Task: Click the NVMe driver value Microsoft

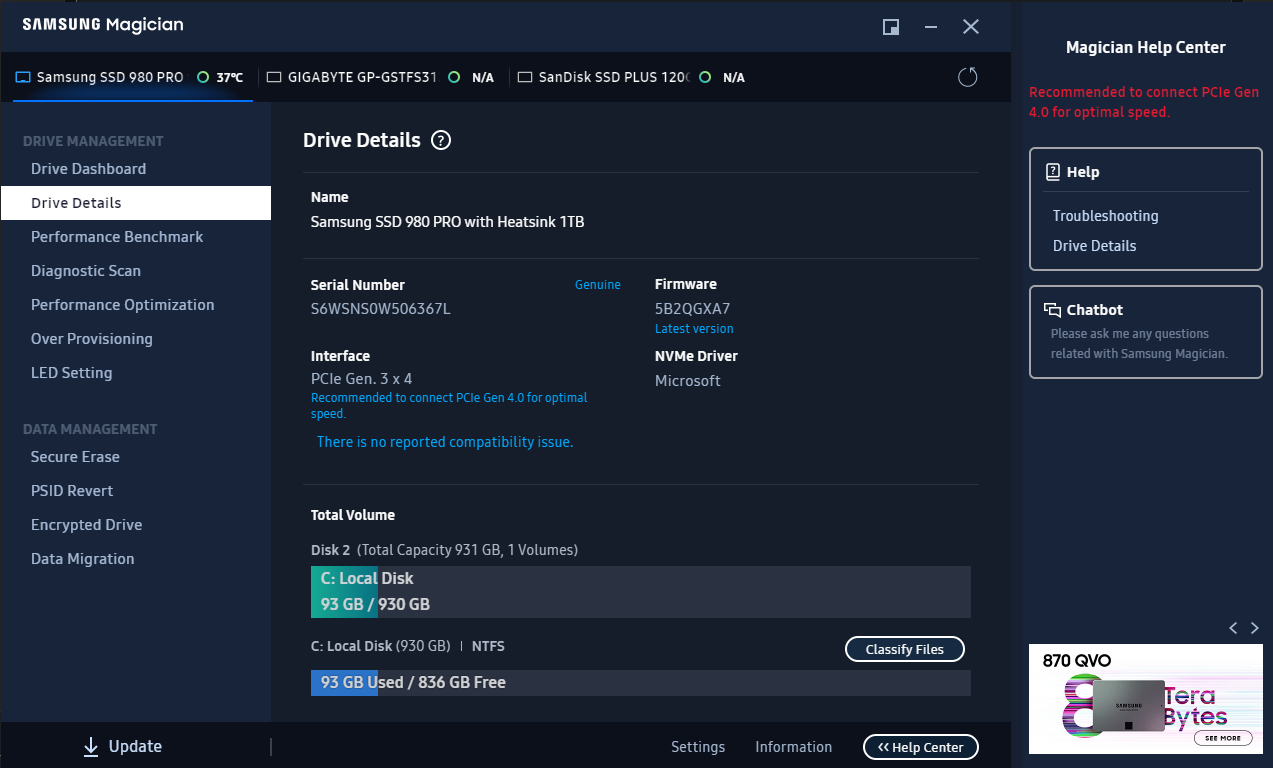Action: 687,381
